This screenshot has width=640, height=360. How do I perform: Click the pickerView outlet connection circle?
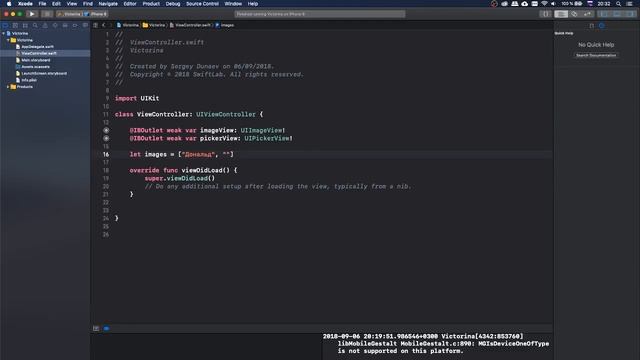[106, 138]
